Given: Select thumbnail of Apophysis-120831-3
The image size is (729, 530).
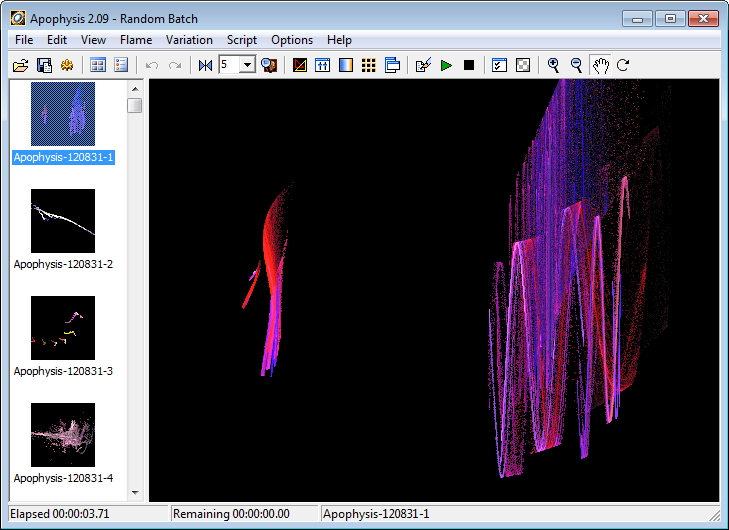Looking at the screenshot, I should pyautogui.click(x=63, y=328).
